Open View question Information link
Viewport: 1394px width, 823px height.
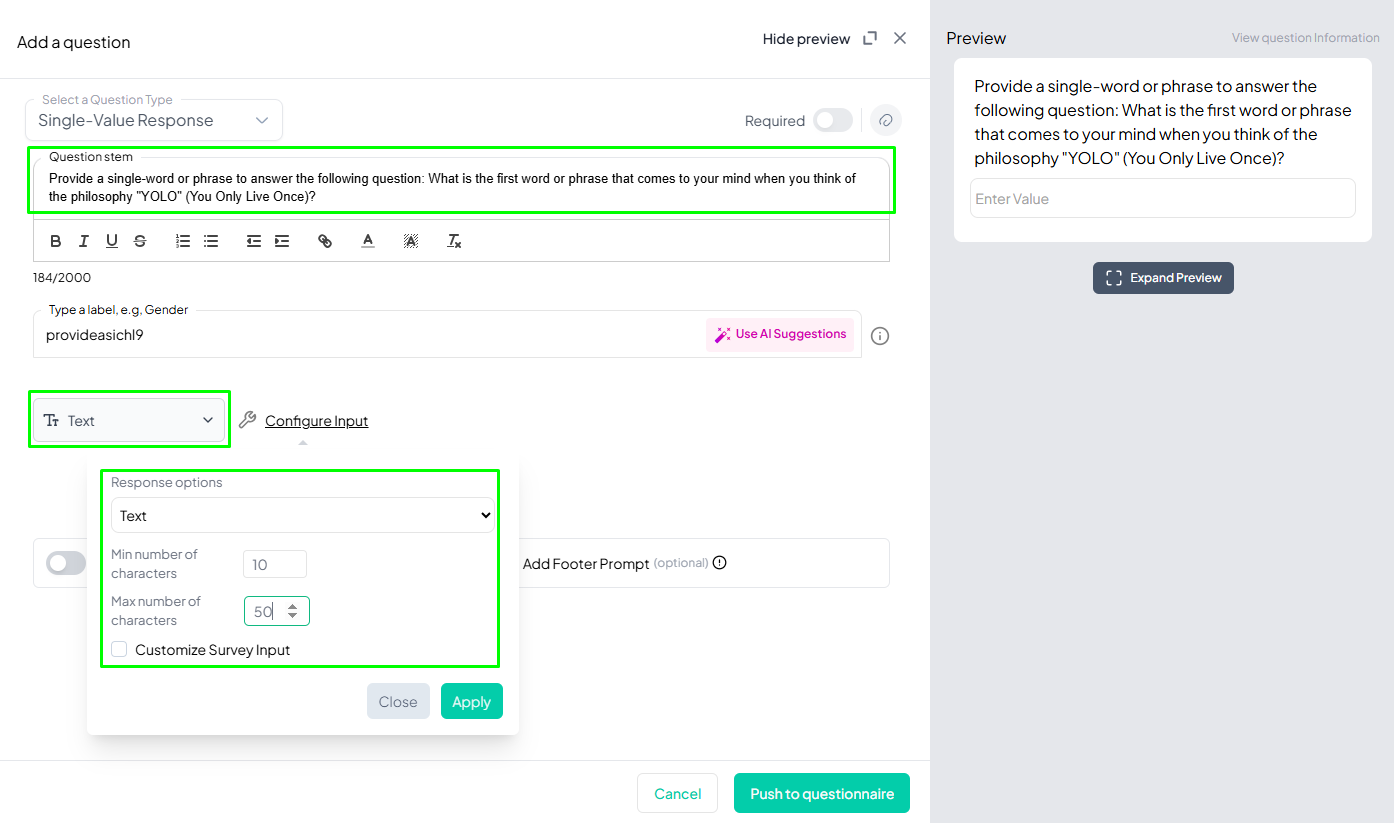click(x=1305, y=38)
